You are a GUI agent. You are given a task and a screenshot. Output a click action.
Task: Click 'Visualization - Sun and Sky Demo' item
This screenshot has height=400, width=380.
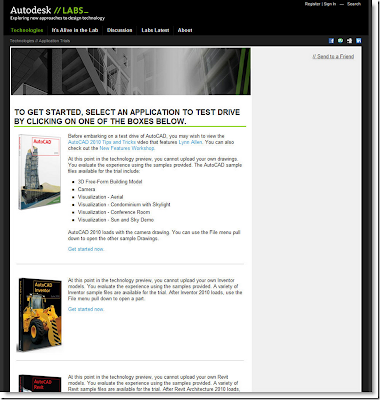tap(116, 220)
